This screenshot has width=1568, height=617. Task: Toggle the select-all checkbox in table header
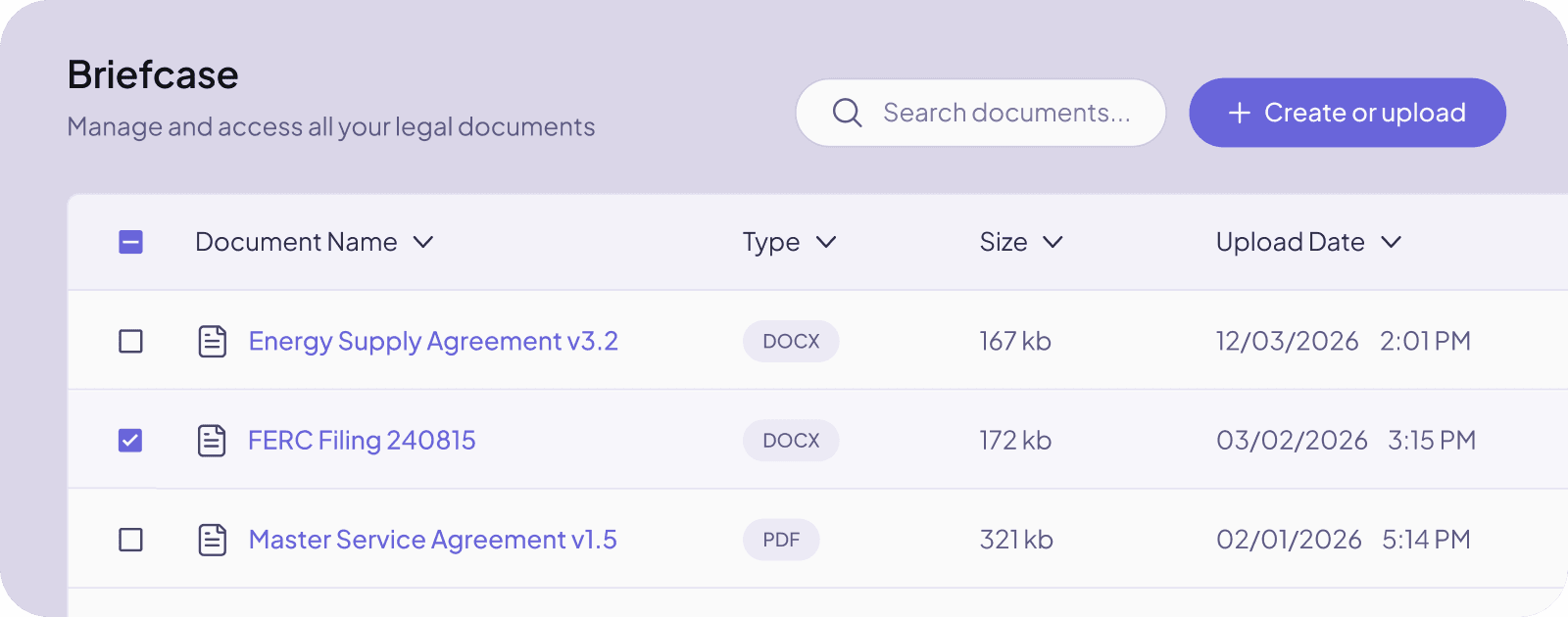tap(130, 242)
